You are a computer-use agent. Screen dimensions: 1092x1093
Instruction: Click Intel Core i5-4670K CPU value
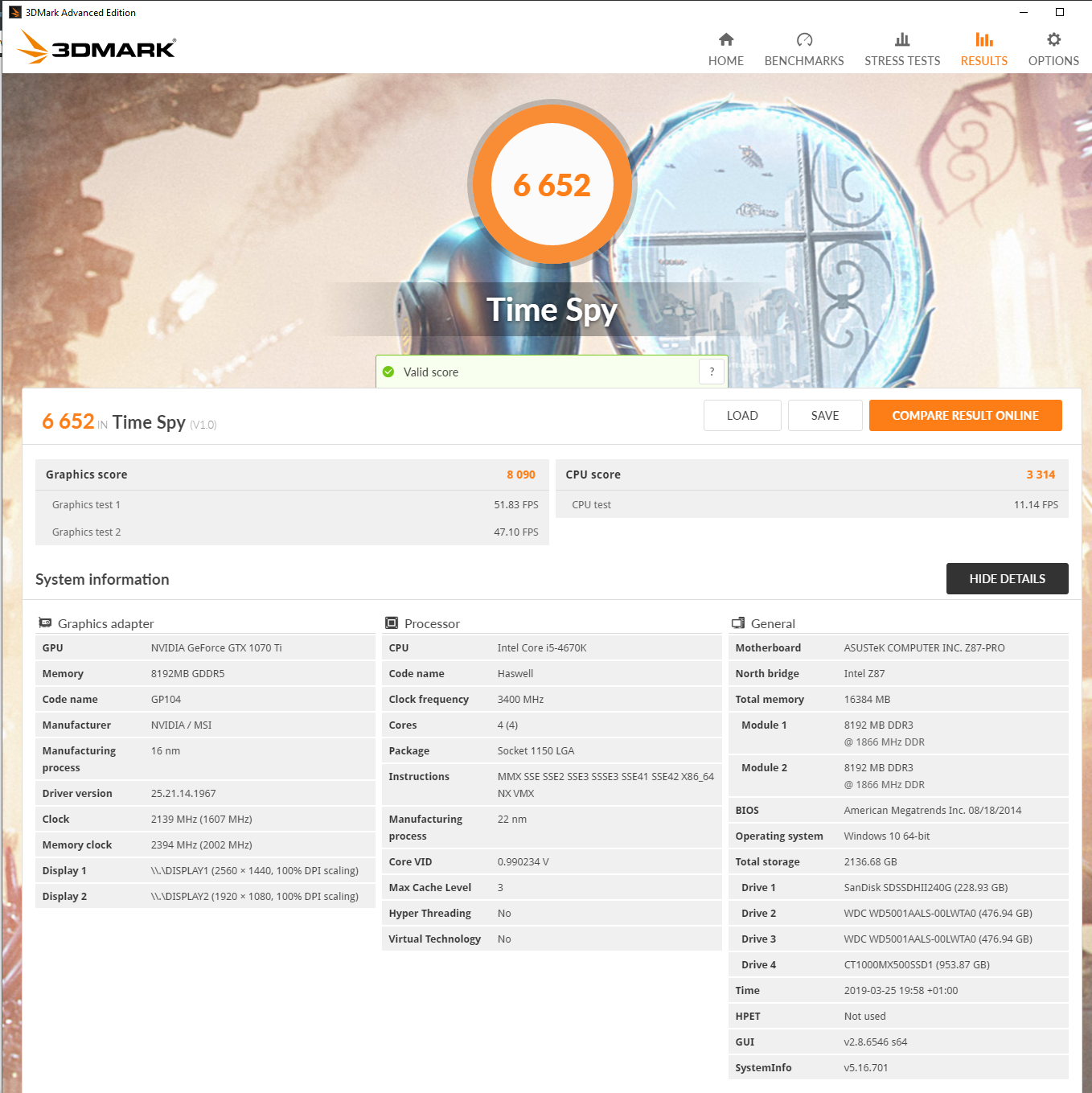[542, 647]
